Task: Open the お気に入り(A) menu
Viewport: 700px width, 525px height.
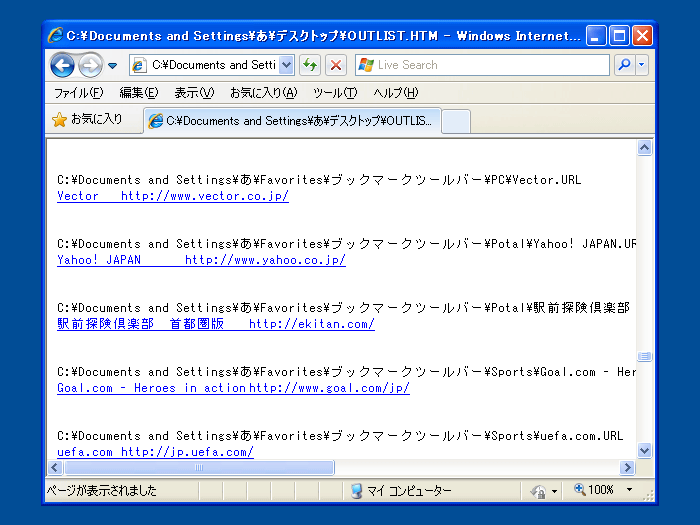Action: (263, 93)
